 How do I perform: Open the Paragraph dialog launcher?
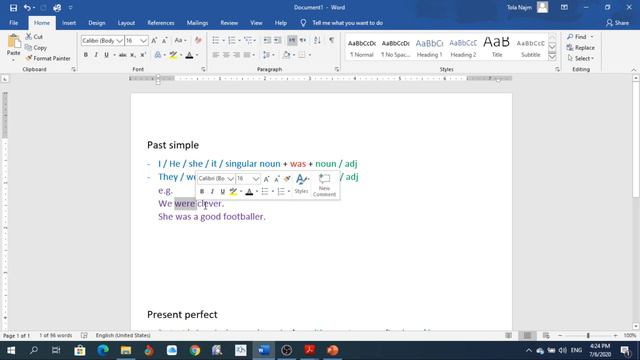[x=337, y=69]
